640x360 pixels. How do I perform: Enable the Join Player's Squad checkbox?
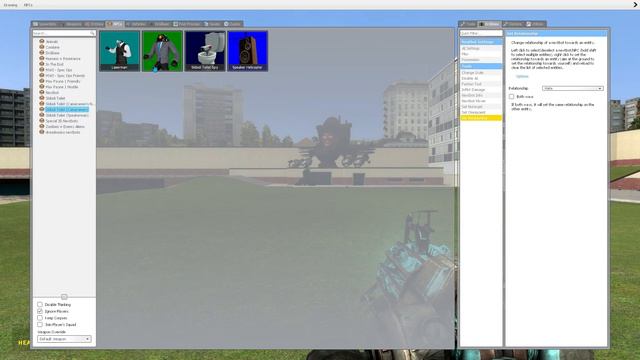[40, 324]
